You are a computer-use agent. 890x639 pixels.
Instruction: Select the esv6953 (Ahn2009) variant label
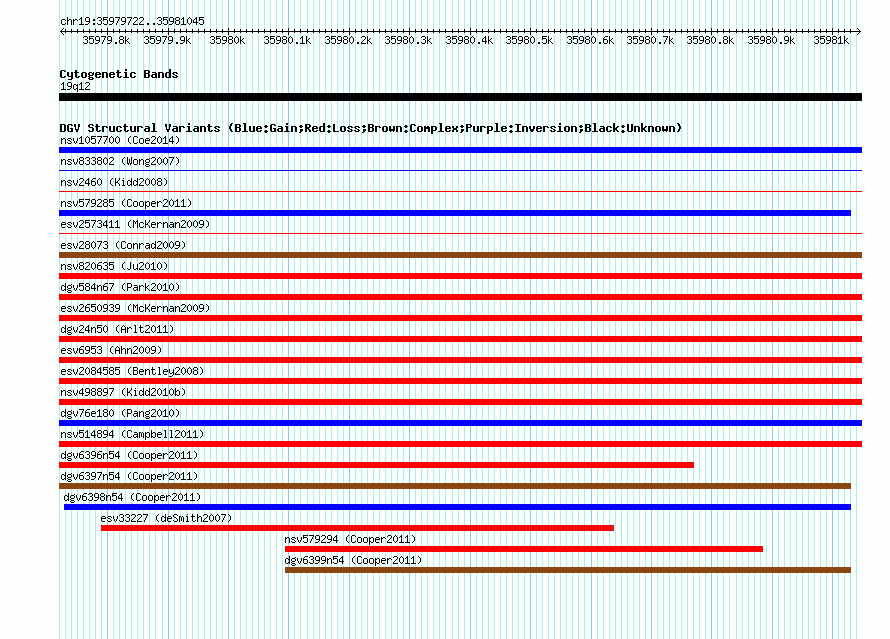(111, 350)
